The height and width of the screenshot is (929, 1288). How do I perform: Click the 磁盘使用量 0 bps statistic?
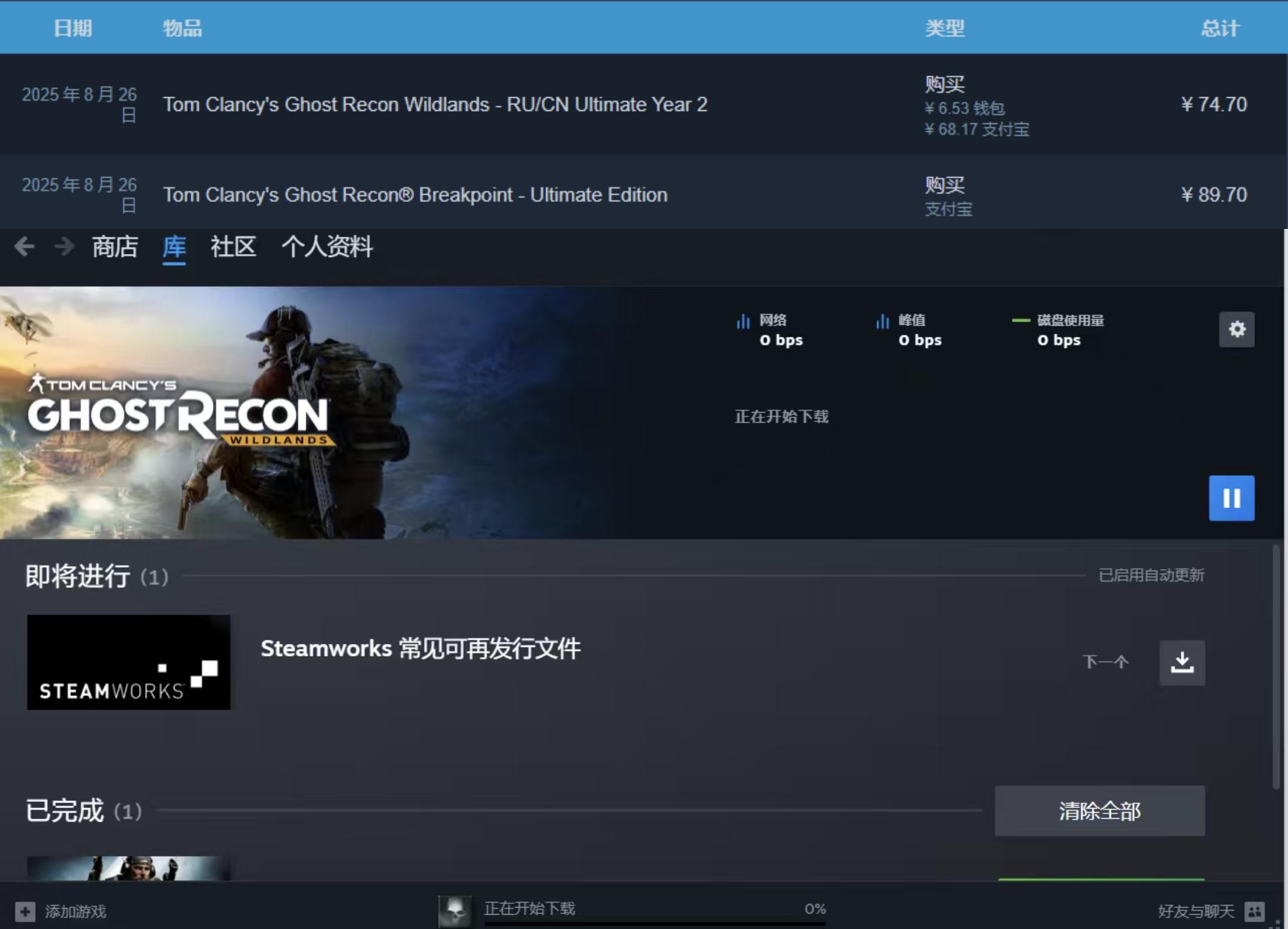click(x=1058, y=330)
